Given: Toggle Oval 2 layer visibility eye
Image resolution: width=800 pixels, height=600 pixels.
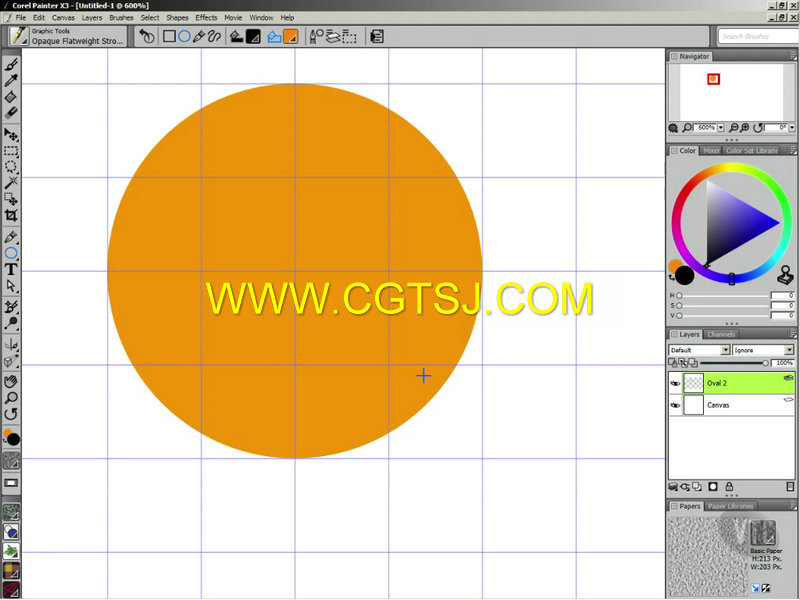Looking at the screenshot, I should (675, 383).
